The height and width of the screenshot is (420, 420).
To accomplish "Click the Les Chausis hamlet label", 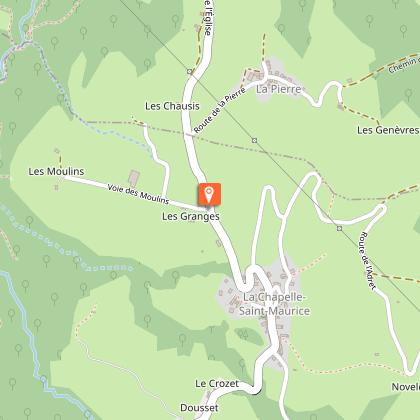I will [x=172, y=106].
